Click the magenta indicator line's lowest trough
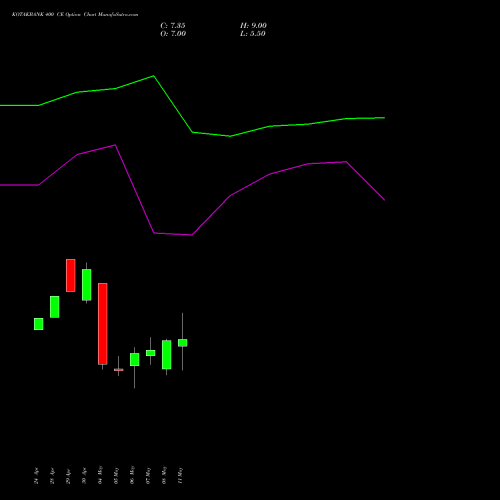The height and width of the screenshot is (500, 500). pyautogui.click(x=192, y=235)
